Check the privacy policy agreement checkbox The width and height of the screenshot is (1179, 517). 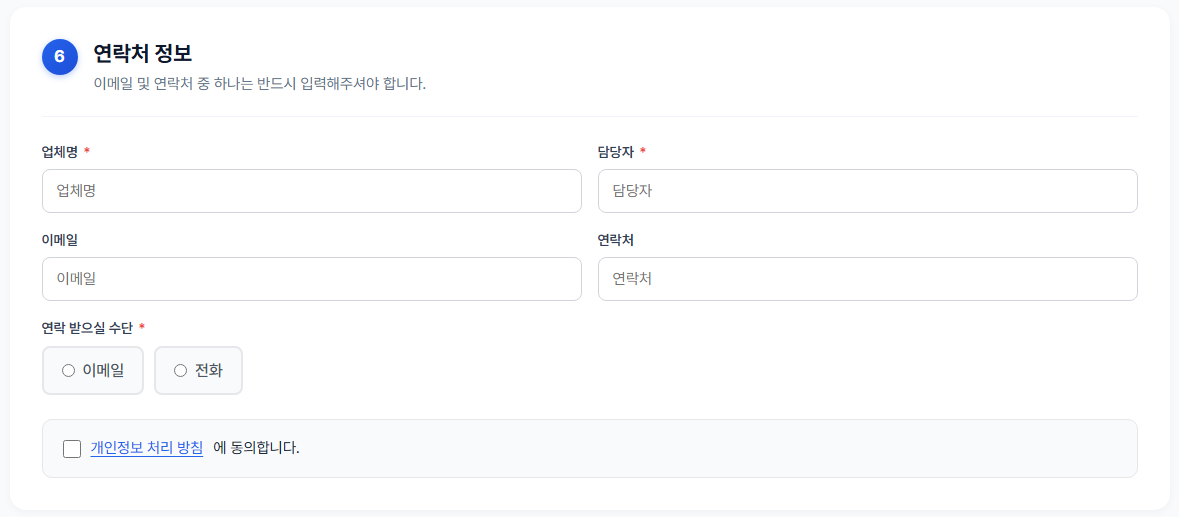[x=72, y=449]
